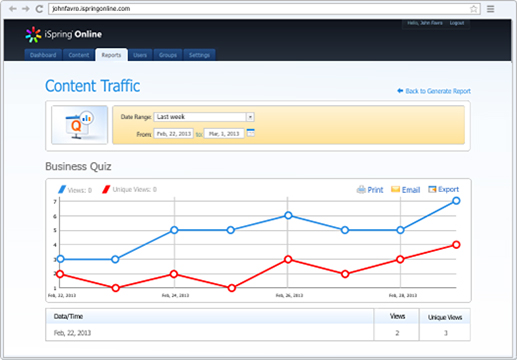This screenshot has width=517, height=360.
Task: Reload the page with the refresh icon
Action: (x=39, y=9)
